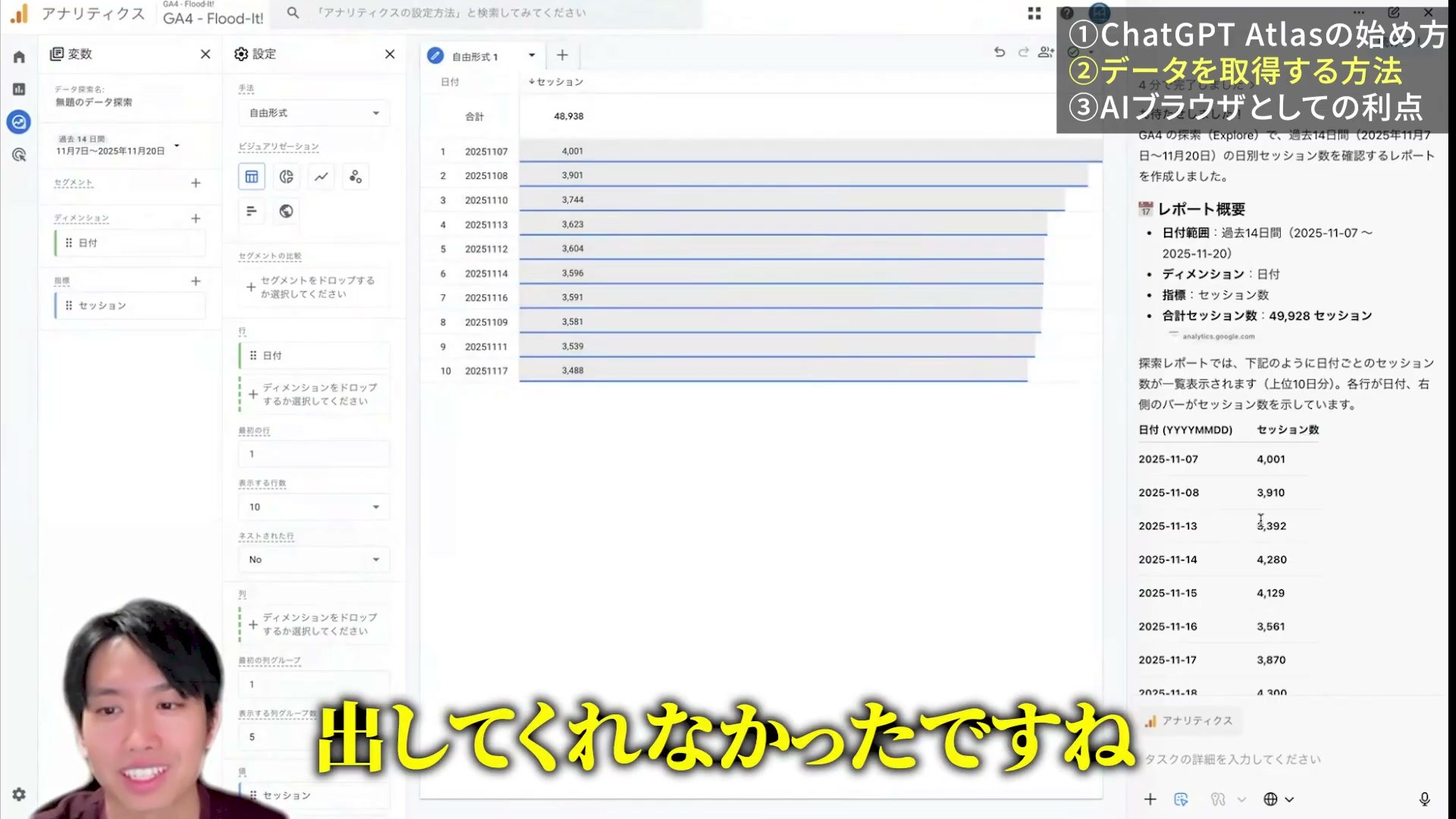1456x819 pixels.
Task: Select the Explore icon in left navigation
Action: [x=19, y=121]
